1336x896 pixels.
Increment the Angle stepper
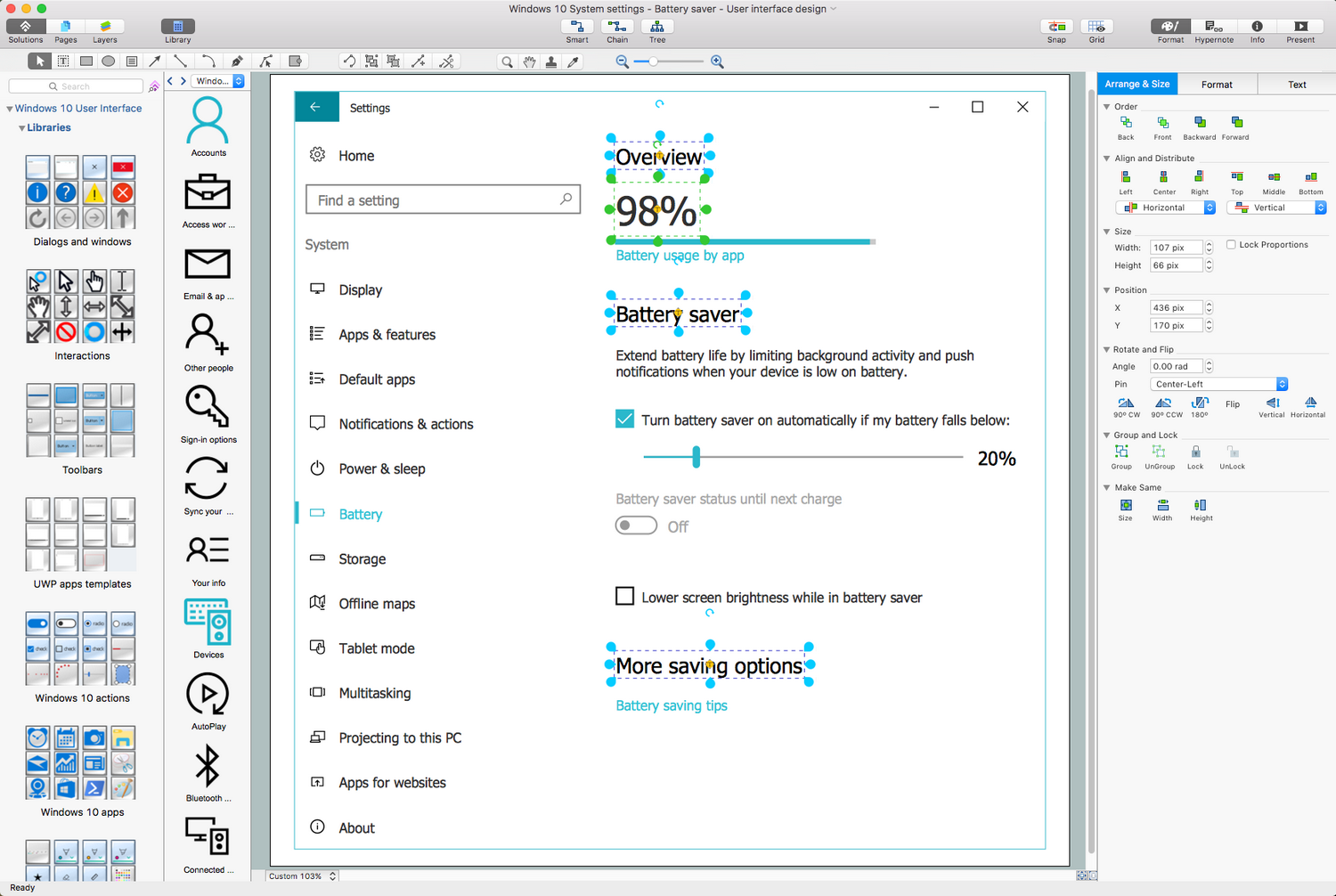pos(1209,362)
